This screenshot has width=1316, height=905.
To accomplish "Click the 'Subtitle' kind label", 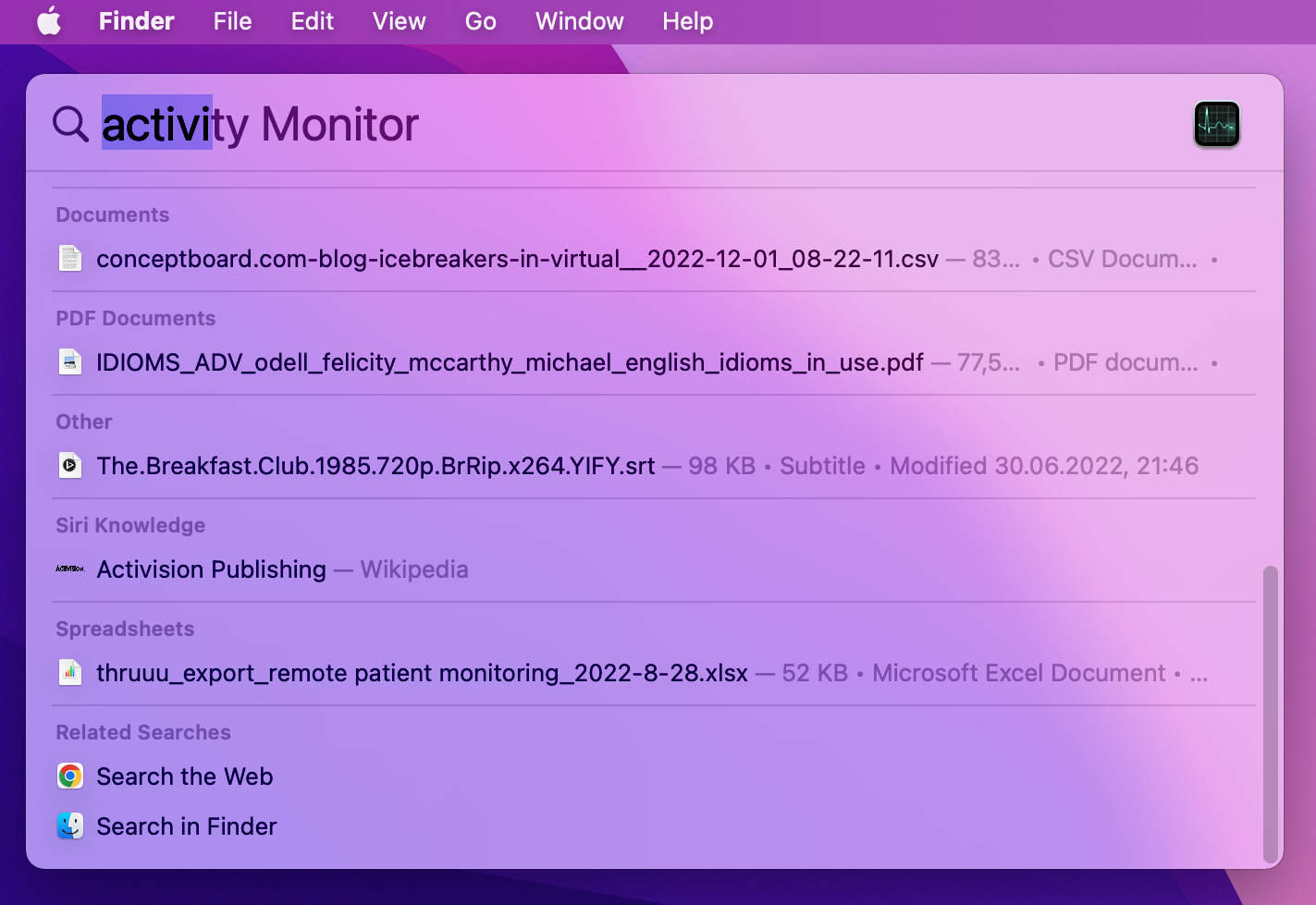I will pyautogui.click(x=822, y=466).
